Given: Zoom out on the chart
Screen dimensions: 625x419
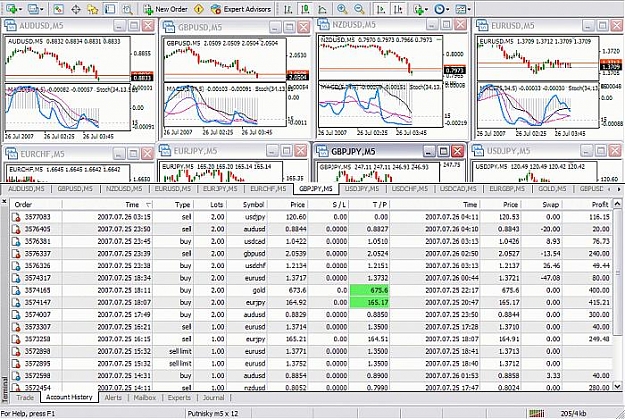Looking at the screenshot, I should tap(359, 9).
